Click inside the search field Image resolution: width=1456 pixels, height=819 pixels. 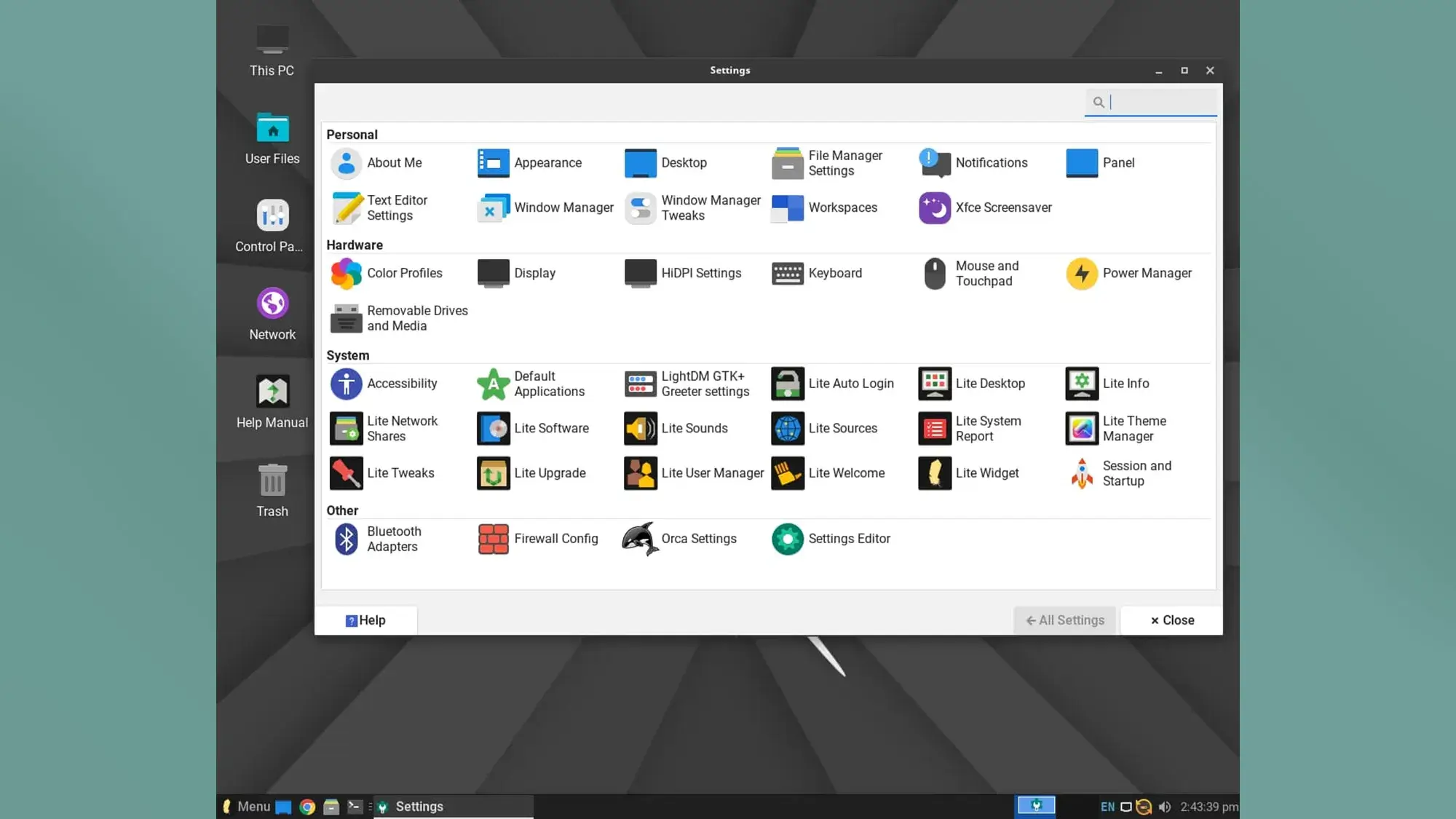(x=1158, y=102)
